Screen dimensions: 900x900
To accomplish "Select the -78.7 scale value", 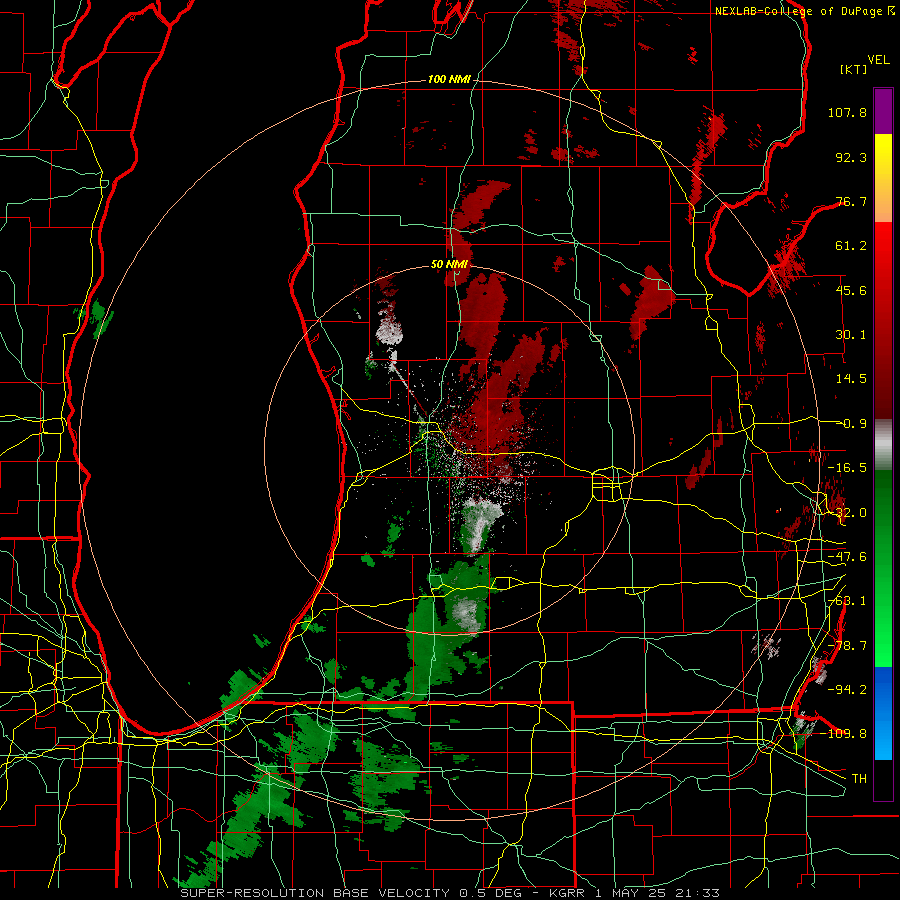I will [x=847, y=646].
